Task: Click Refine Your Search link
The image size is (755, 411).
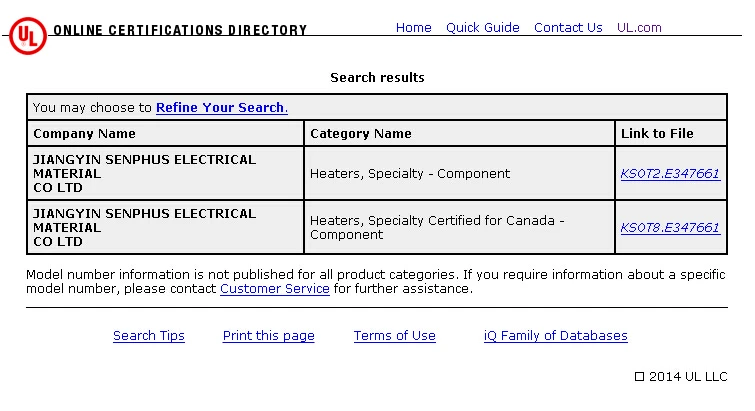Action: click(221, 108)
